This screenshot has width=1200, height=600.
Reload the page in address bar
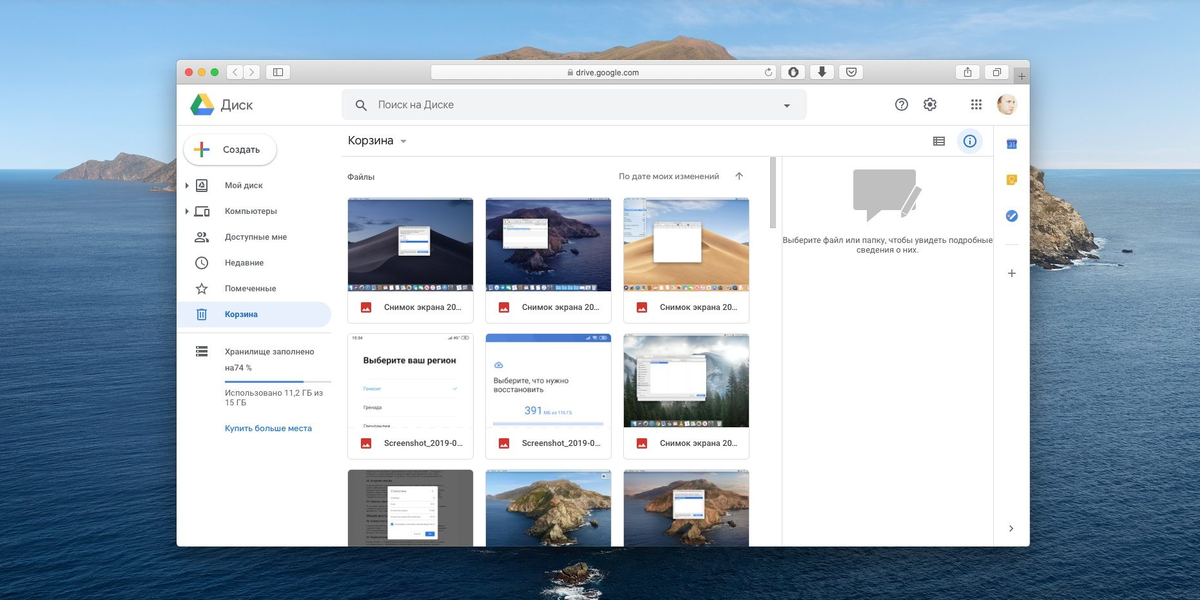[x=768, y=72]
